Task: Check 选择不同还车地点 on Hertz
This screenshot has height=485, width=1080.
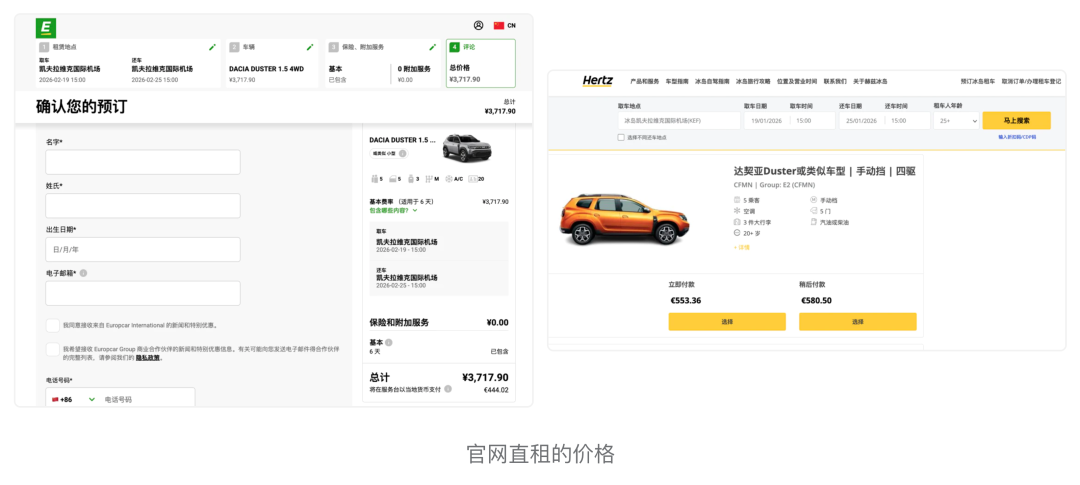Action: point(621,137)
